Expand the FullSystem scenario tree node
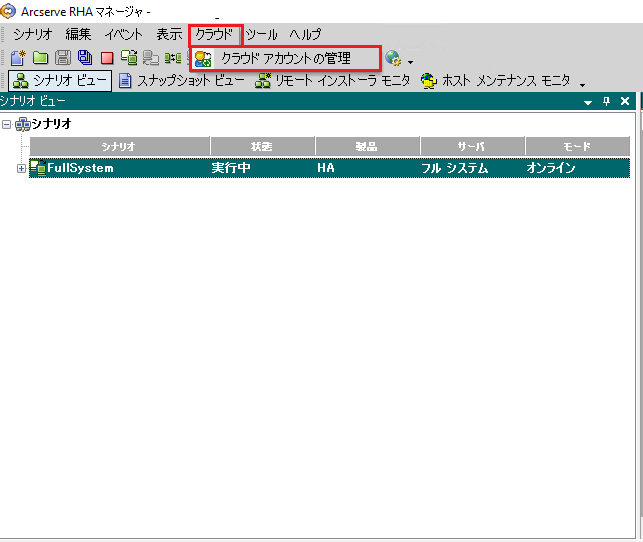Image resolution: width=643 pixels, height=542 pixels. click(22, 168)
